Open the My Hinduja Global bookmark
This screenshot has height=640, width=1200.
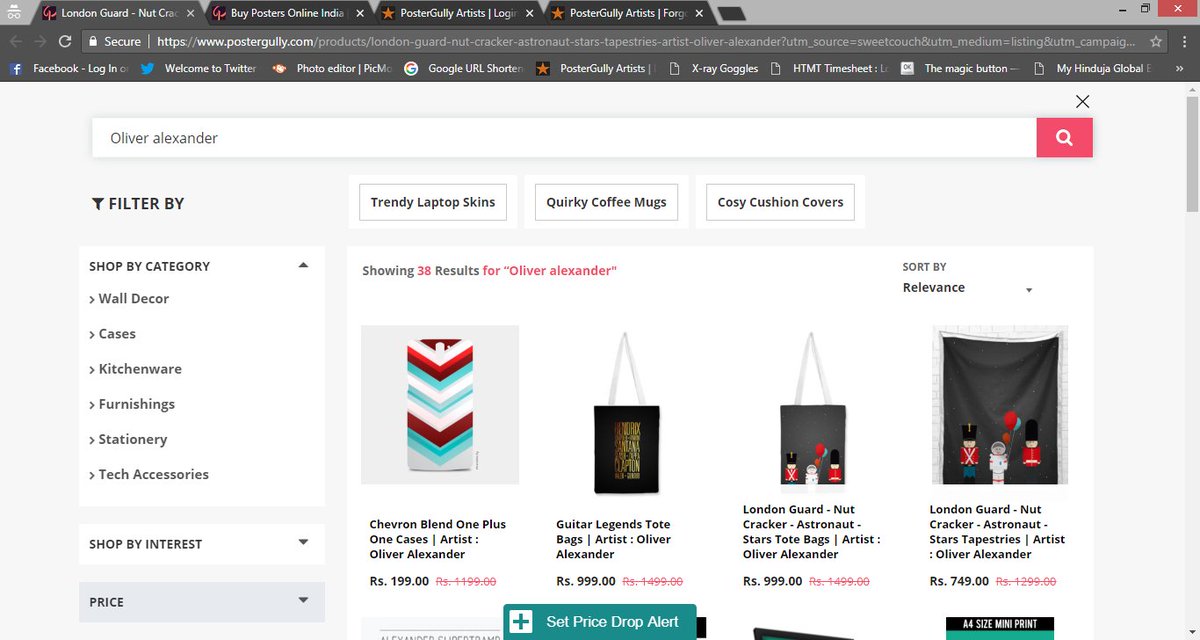coord(1090,68)
